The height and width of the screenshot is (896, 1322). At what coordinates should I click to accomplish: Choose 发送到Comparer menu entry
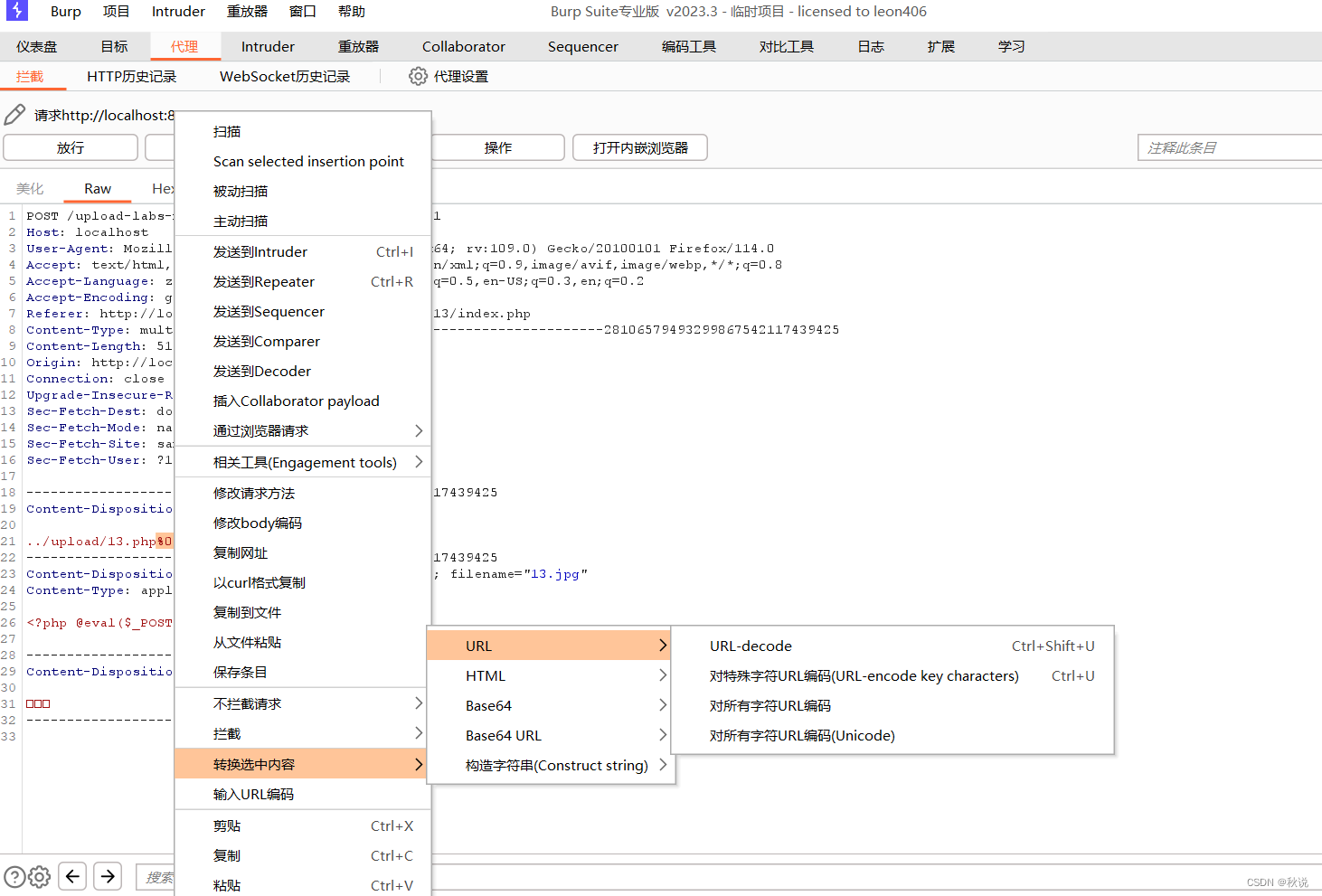(302, 341)
